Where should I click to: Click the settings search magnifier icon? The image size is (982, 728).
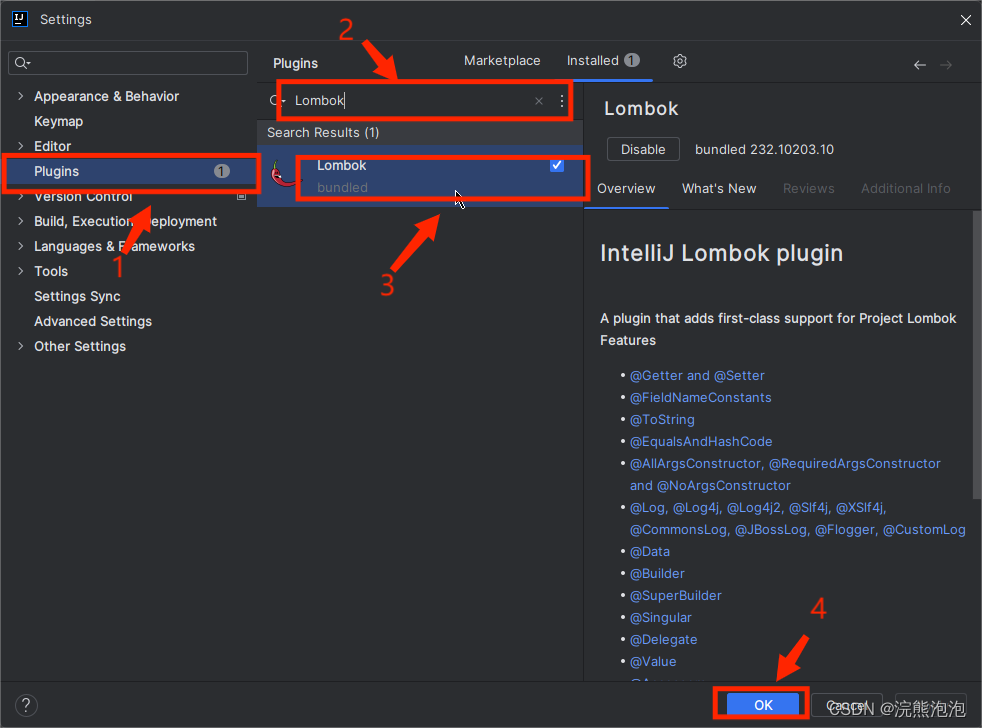click(x=22, y=63)
